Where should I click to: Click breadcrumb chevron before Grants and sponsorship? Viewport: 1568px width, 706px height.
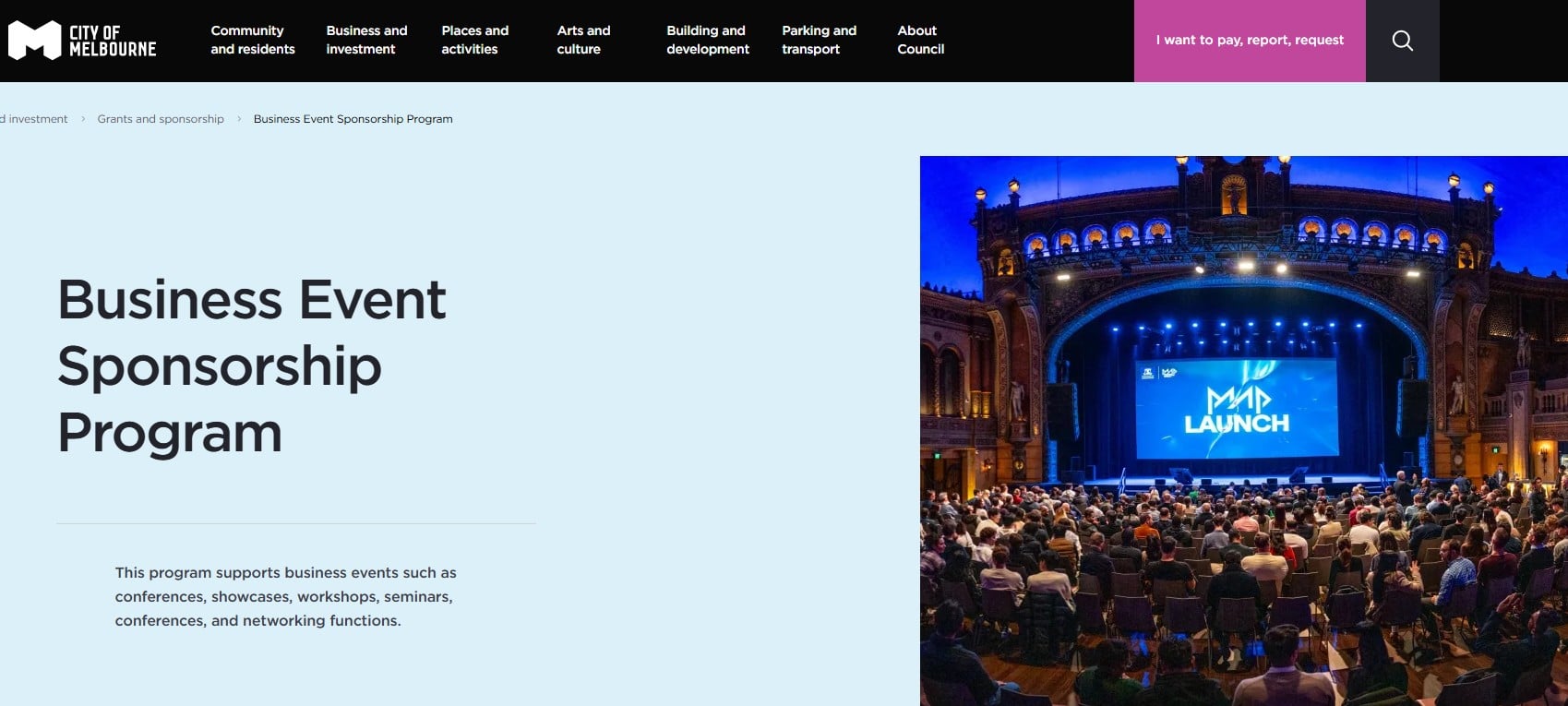[x=83, y=119]
